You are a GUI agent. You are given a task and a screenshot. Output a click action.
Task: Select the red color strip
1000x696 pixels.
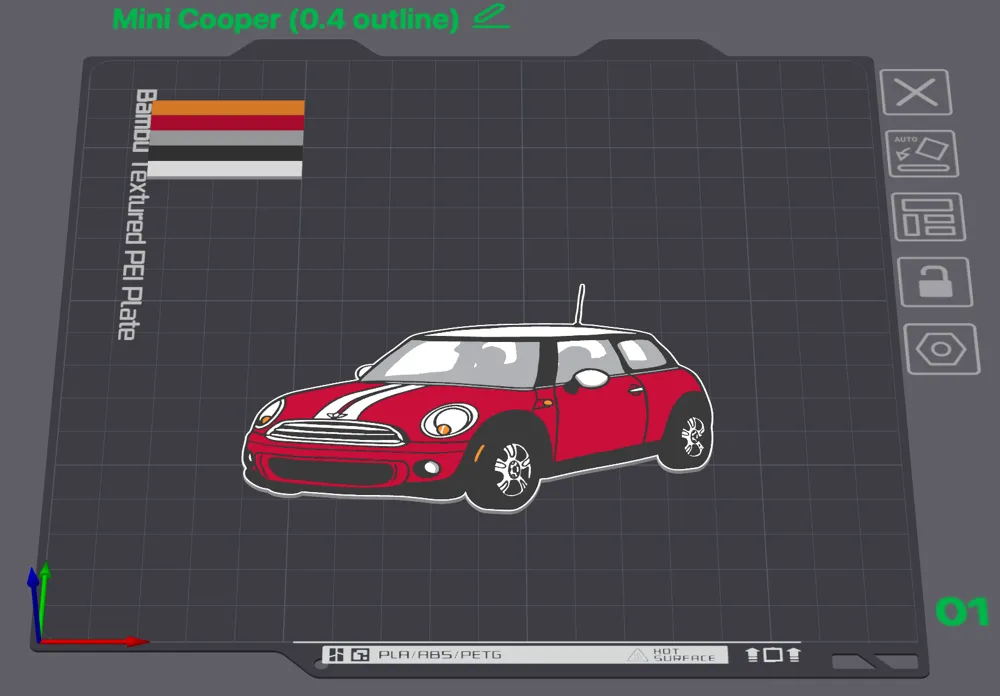pyautogui.click(x=228, y=123)
